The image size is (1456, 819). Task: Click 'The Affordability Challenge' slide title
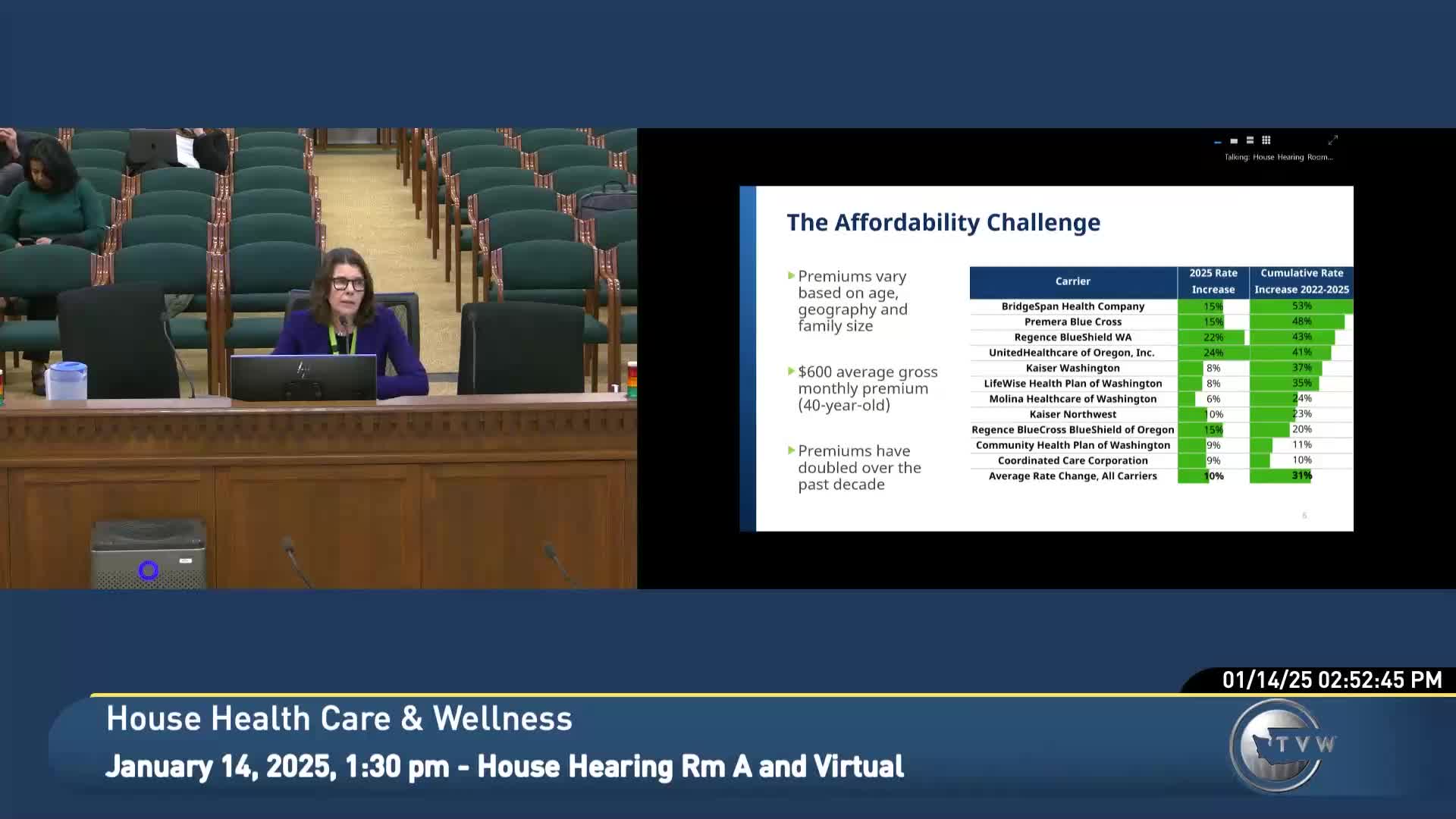[x=943, y=222]
